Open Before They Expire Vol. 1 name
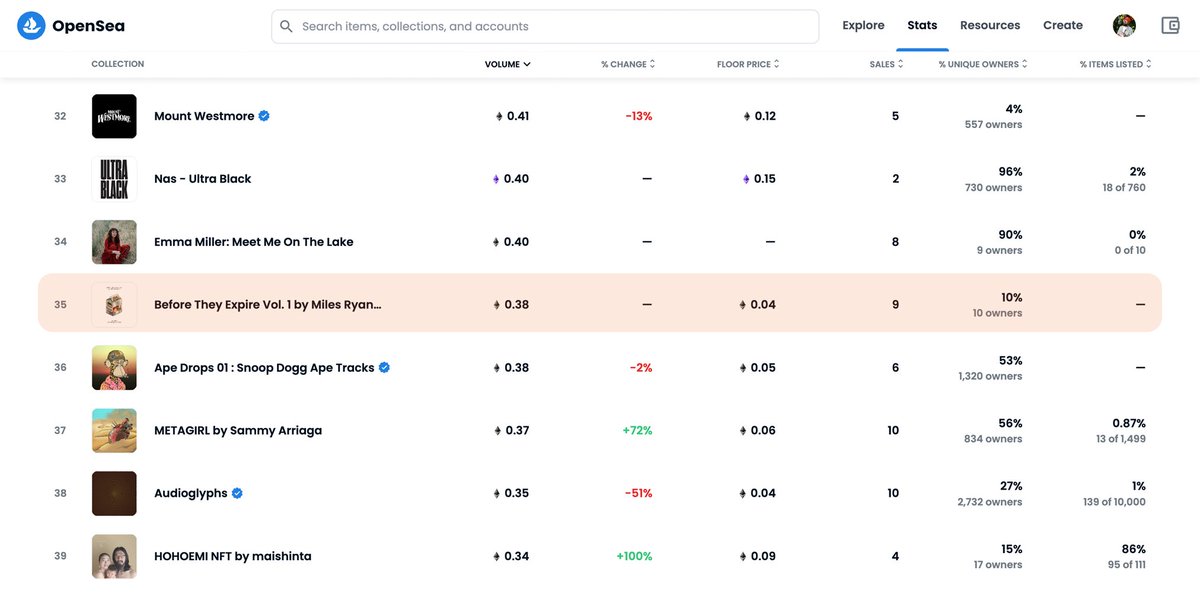Image resolution: width=1200 pixels, height=600 pixels. coord(268,305)
